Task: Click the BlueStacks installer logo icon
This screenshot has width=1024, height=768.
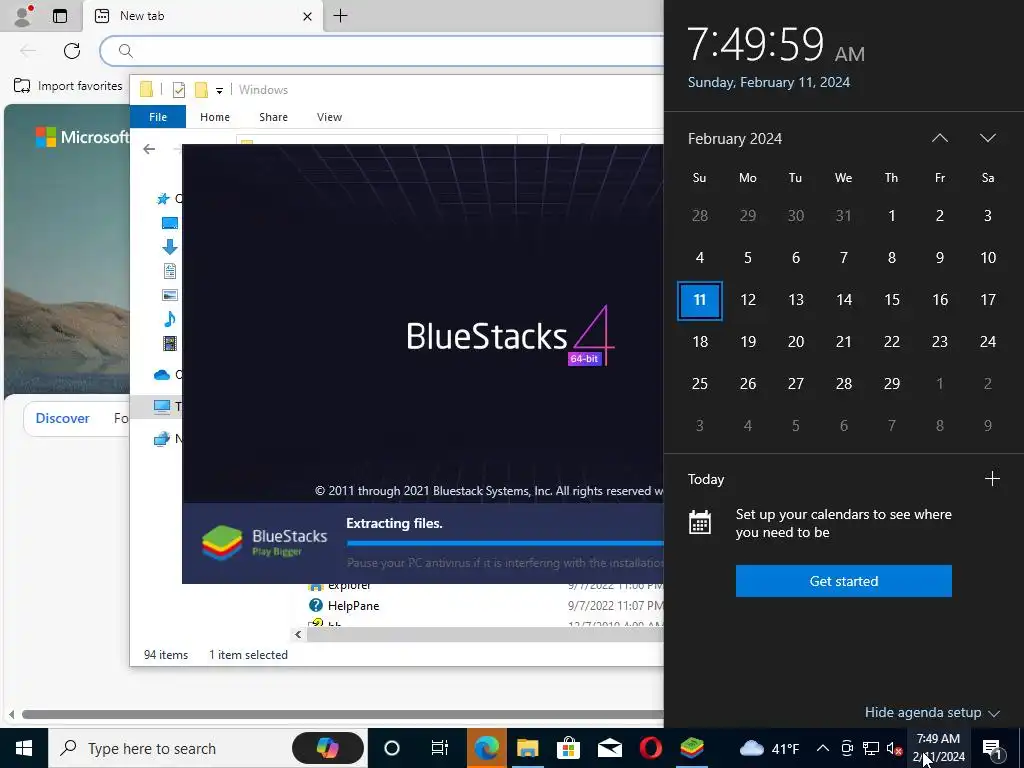Action: coord(223,543)
